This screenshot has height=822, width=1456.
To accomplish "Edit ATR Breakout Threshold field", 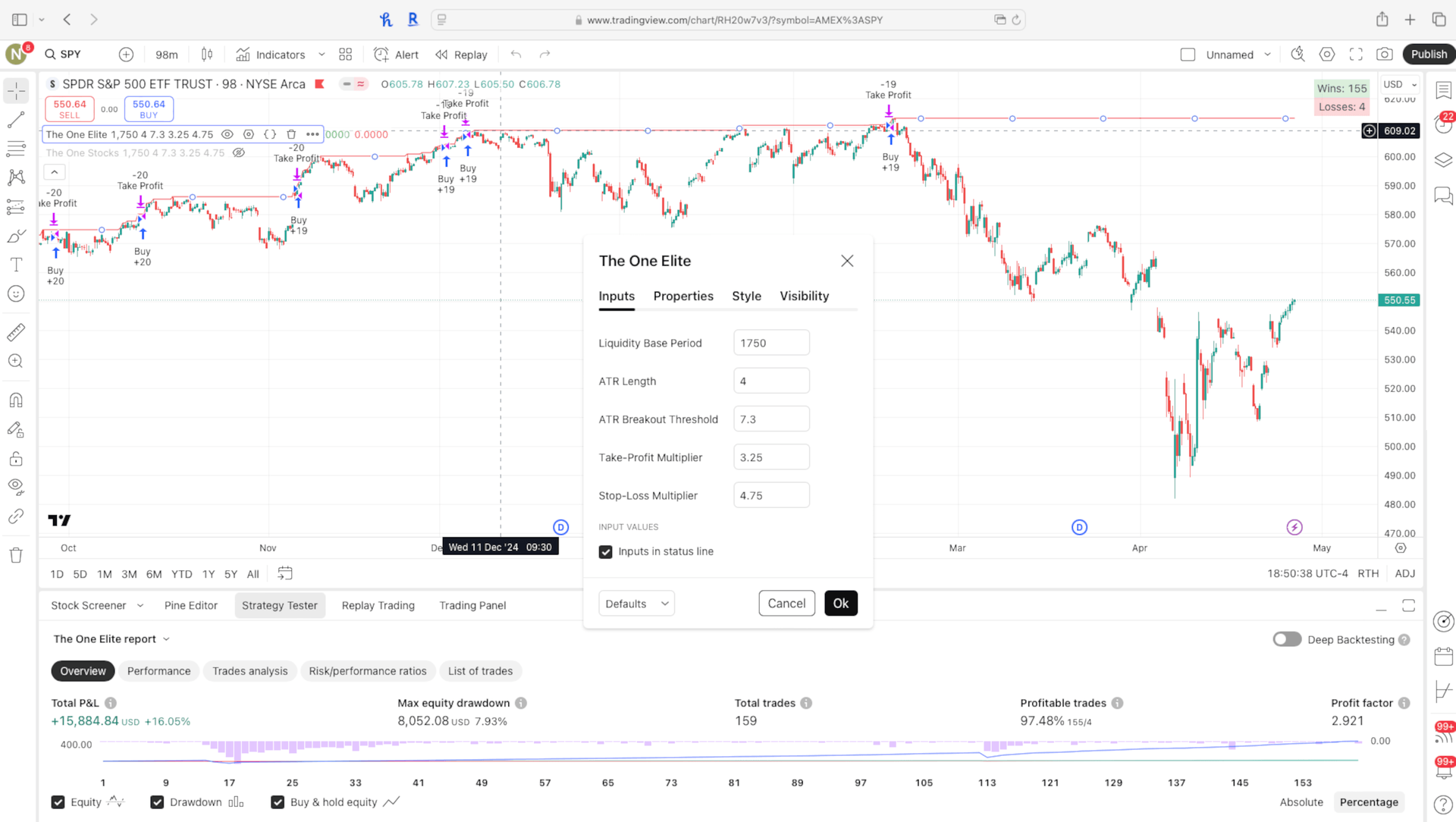I will (x=771, y=419).
